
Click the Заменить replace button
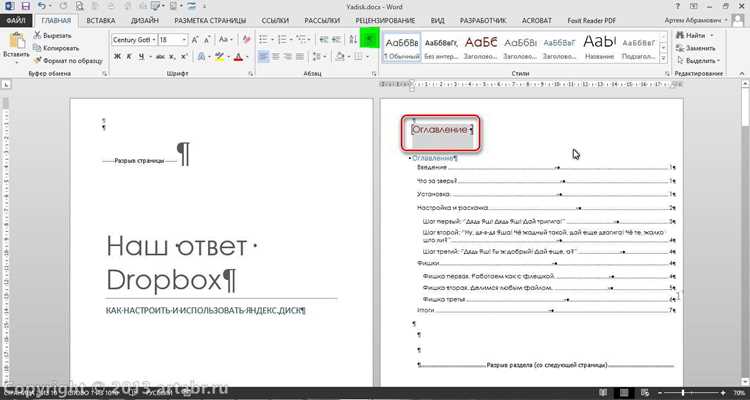coord(696,48)
